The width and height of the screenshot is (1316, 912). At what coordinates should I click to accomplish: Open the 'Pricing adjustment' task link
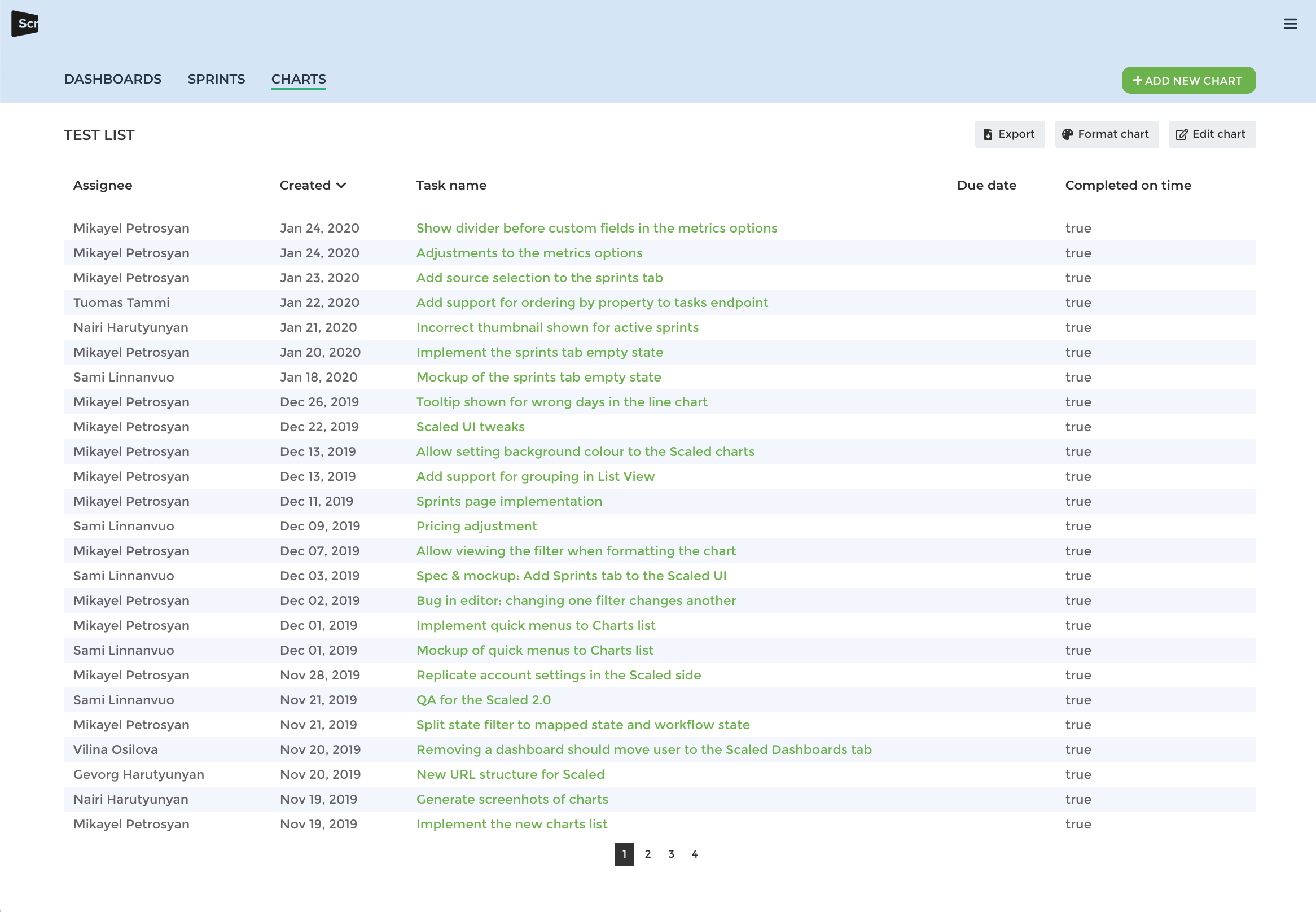coord(477,527)
